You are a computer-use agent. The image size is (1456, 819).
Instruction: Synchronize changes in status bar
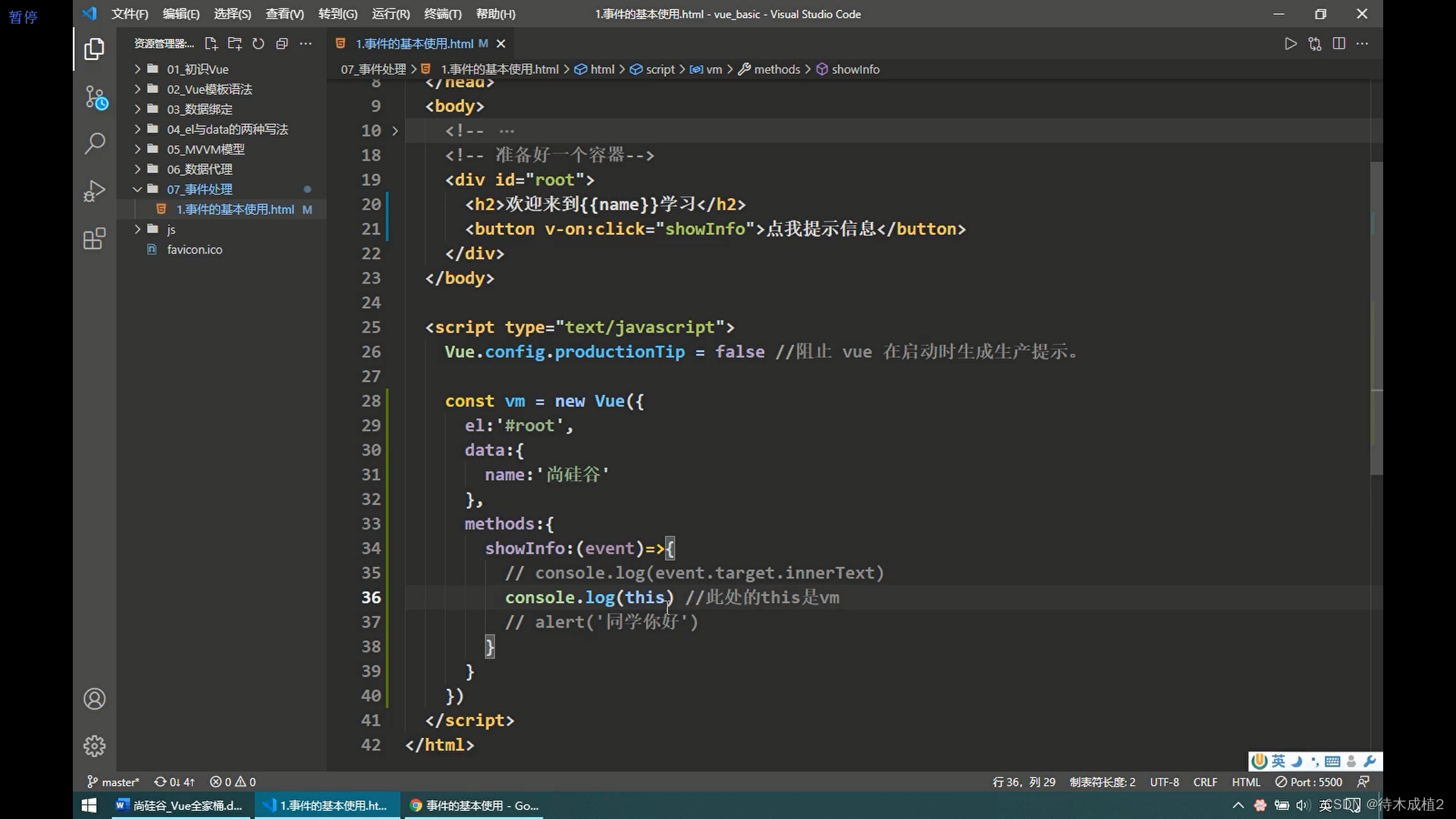174,782
